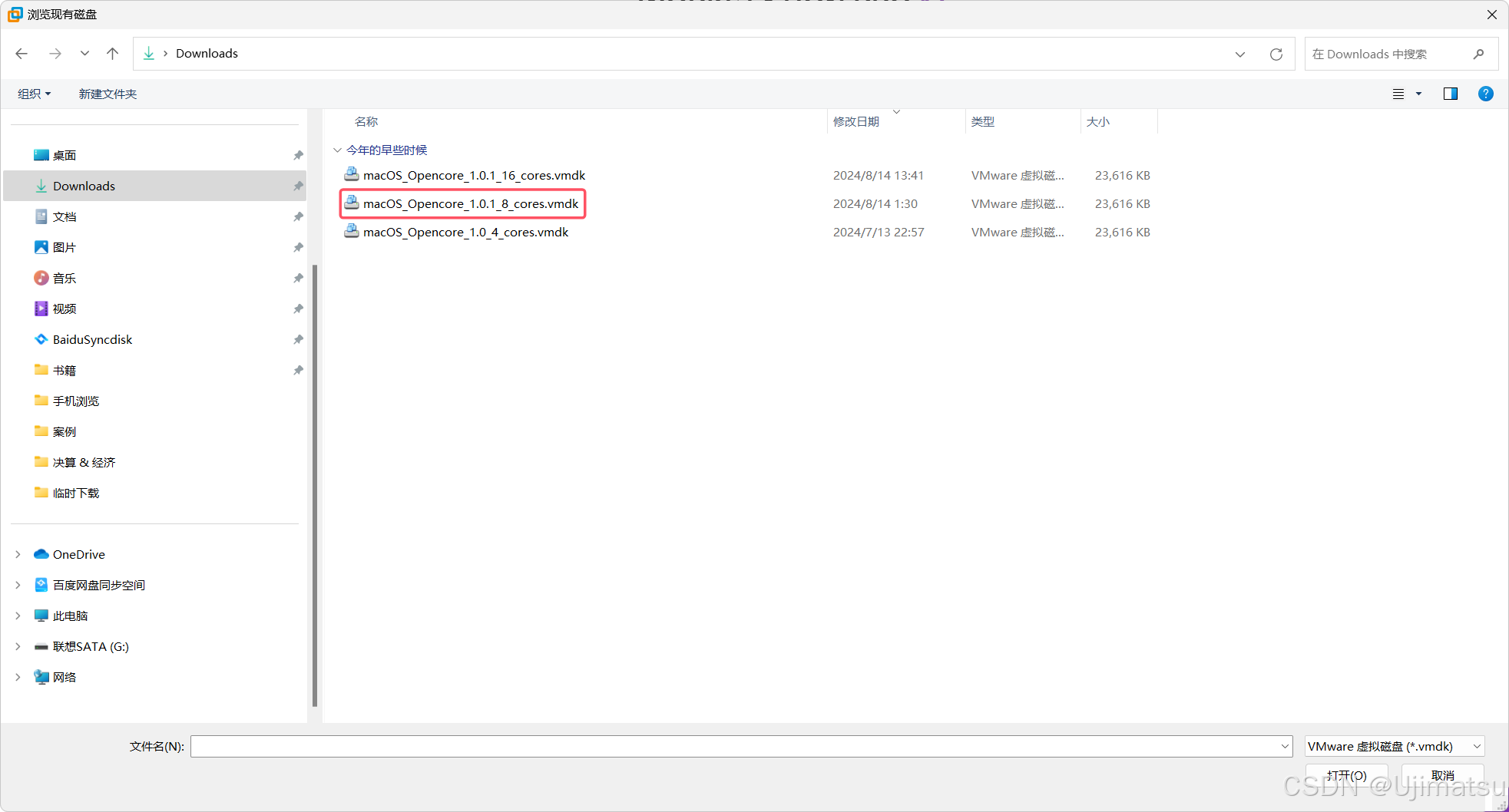Go back using the left arrow

tap(22, 53)
